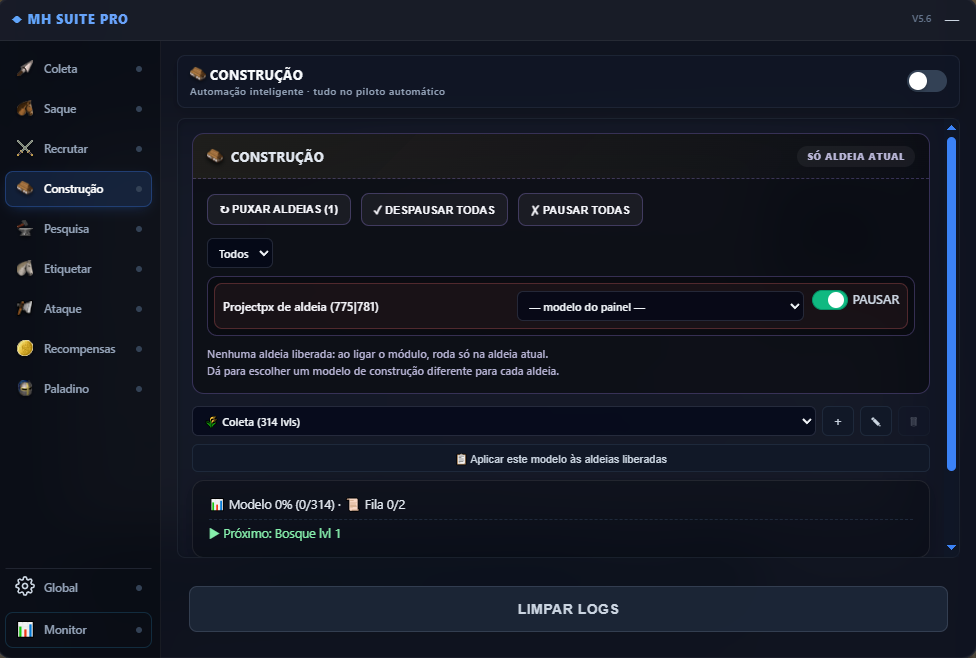Click the clipboard icon on Aplicar este modelo

[x=461, y=459]
